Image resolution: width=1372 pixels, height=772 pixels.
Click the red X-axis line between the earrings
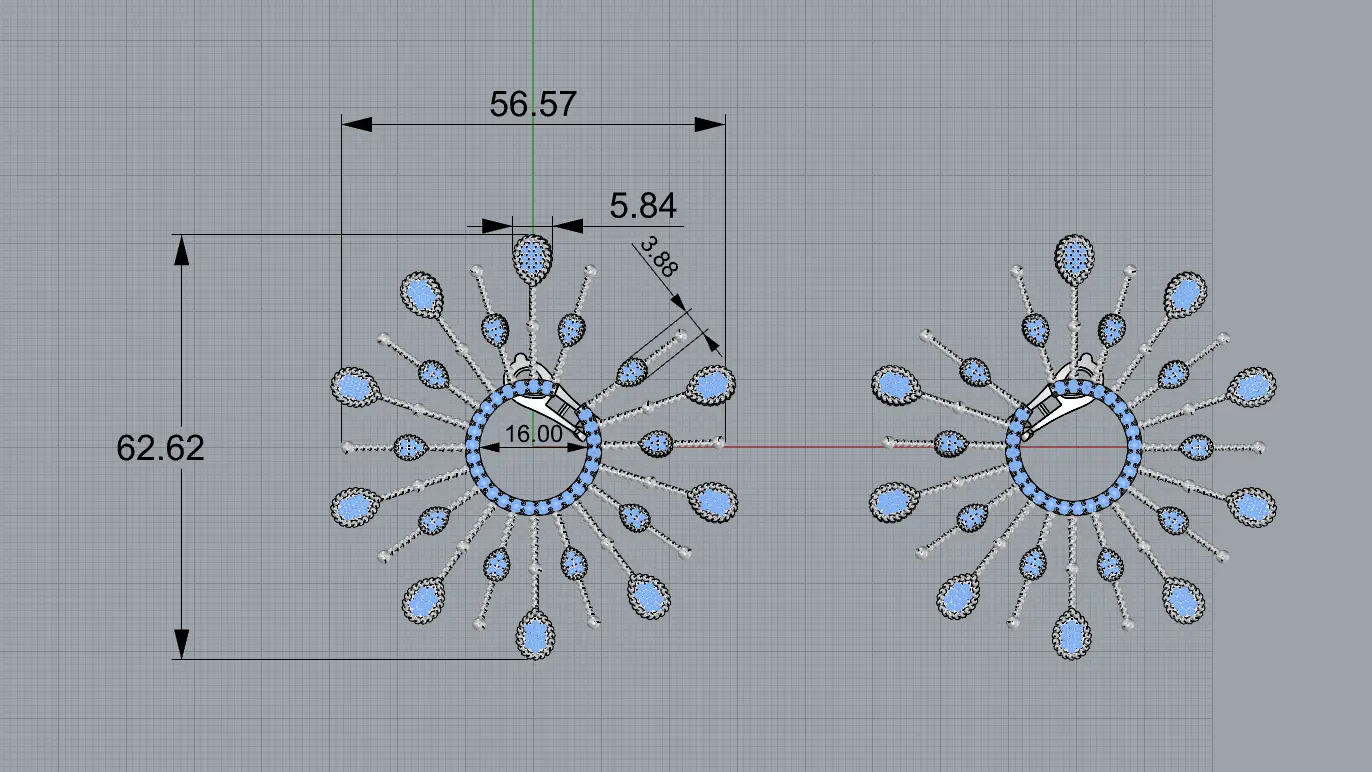tap(800, 446)
